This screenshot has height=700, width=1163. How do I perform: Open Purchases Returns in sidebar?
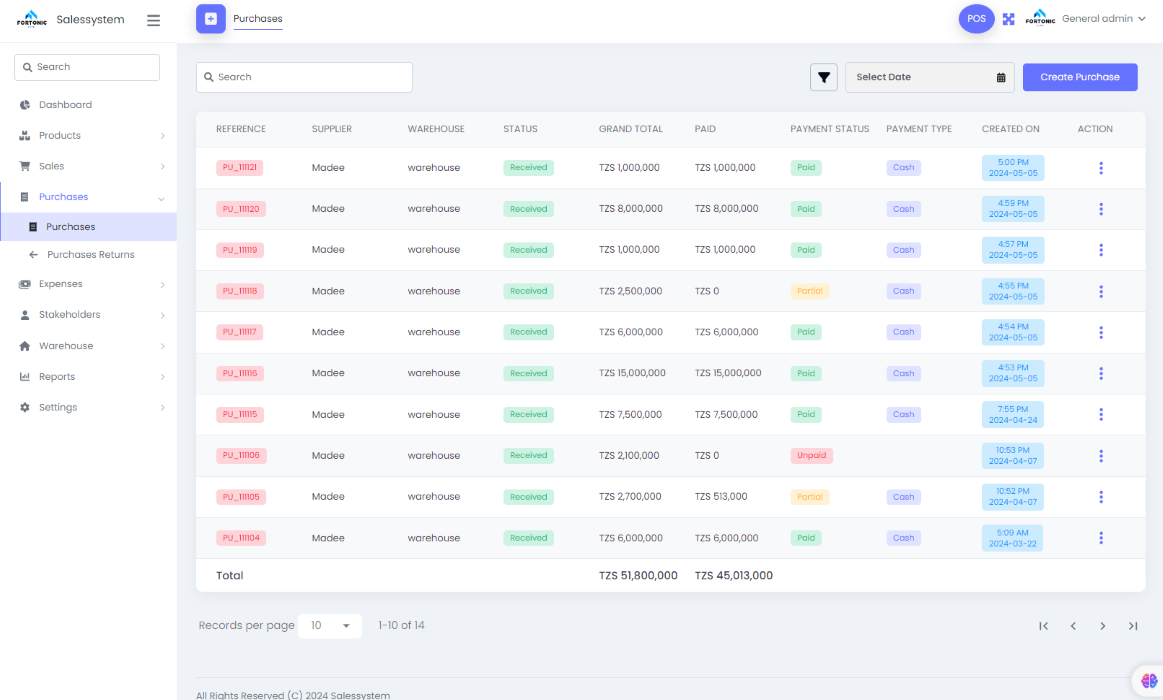click(x=90, y=255)
